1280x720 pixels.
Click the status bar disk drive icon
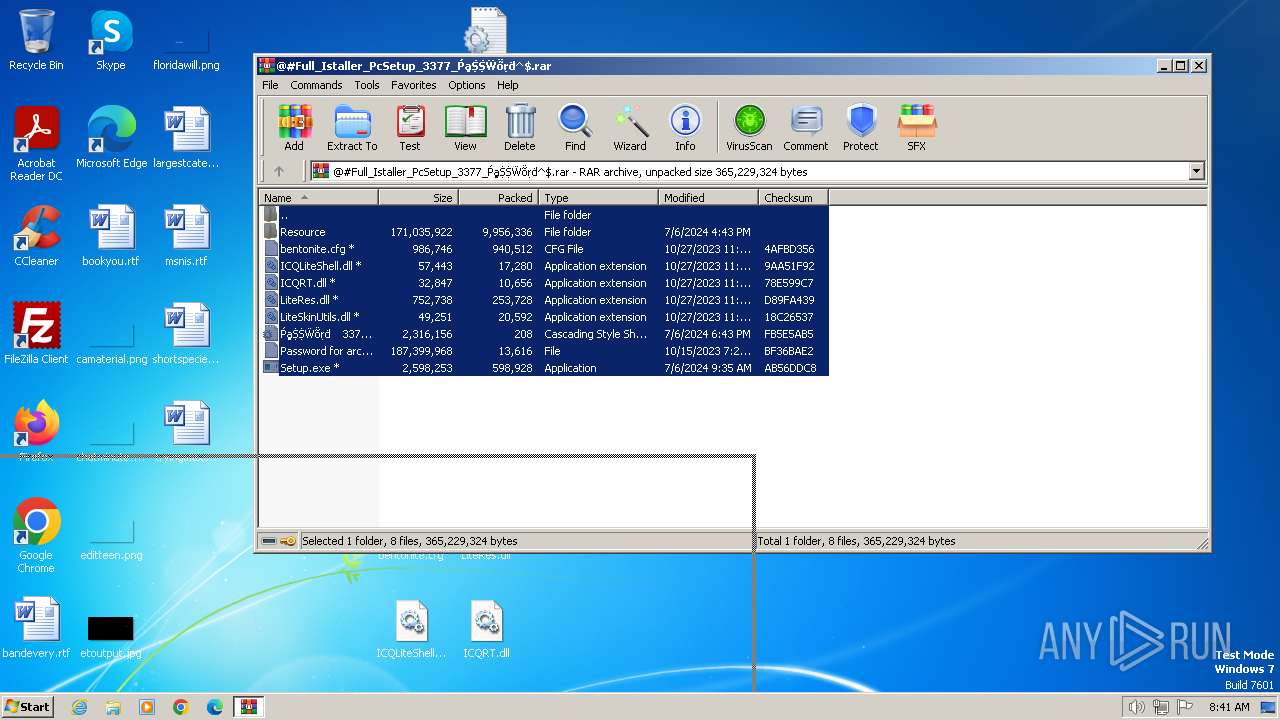pos(269,541)
